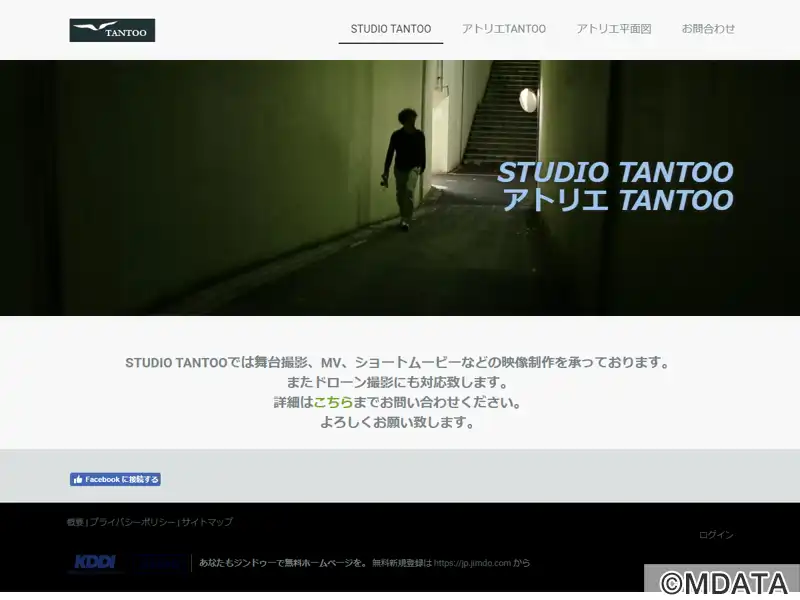This screenshot has width=800, height=600.
Task: Click the TANTOO bird logo
Action: point(112,30)
